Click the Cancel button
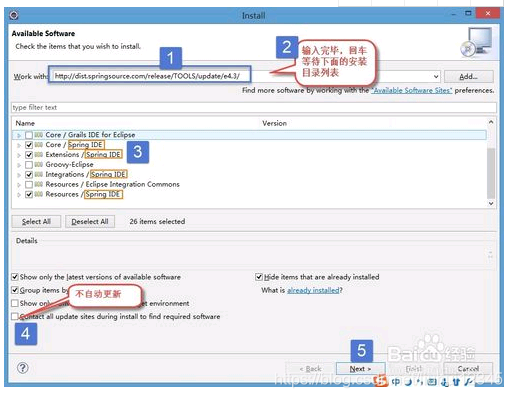This screenshot has height=398, width=513. [x=468, y=369]
